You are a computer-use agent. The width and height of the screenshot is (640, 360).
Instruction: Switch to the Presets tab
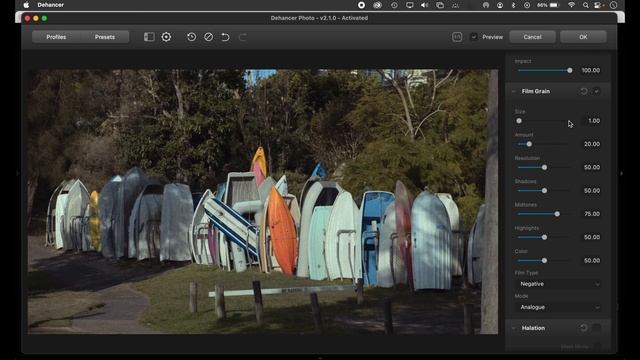(x=105, y=37)
